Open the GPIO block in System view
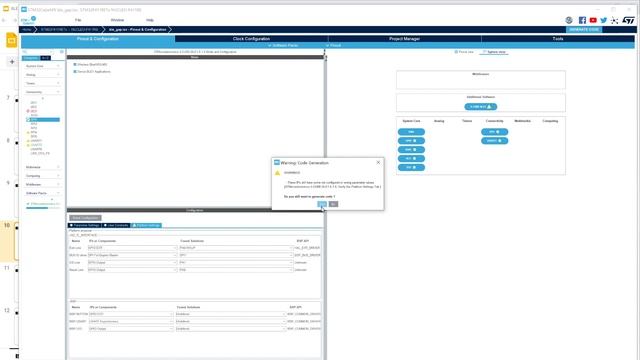 [411, 141]
